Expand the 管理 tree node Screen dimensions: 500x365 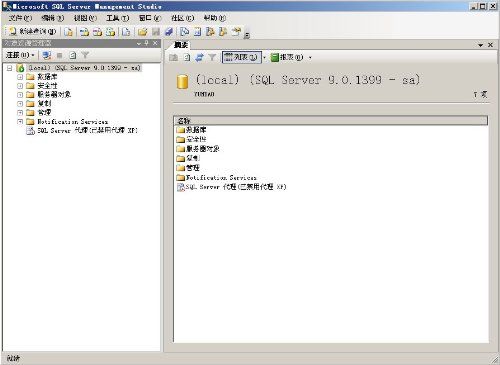click(x=20, y=113)
